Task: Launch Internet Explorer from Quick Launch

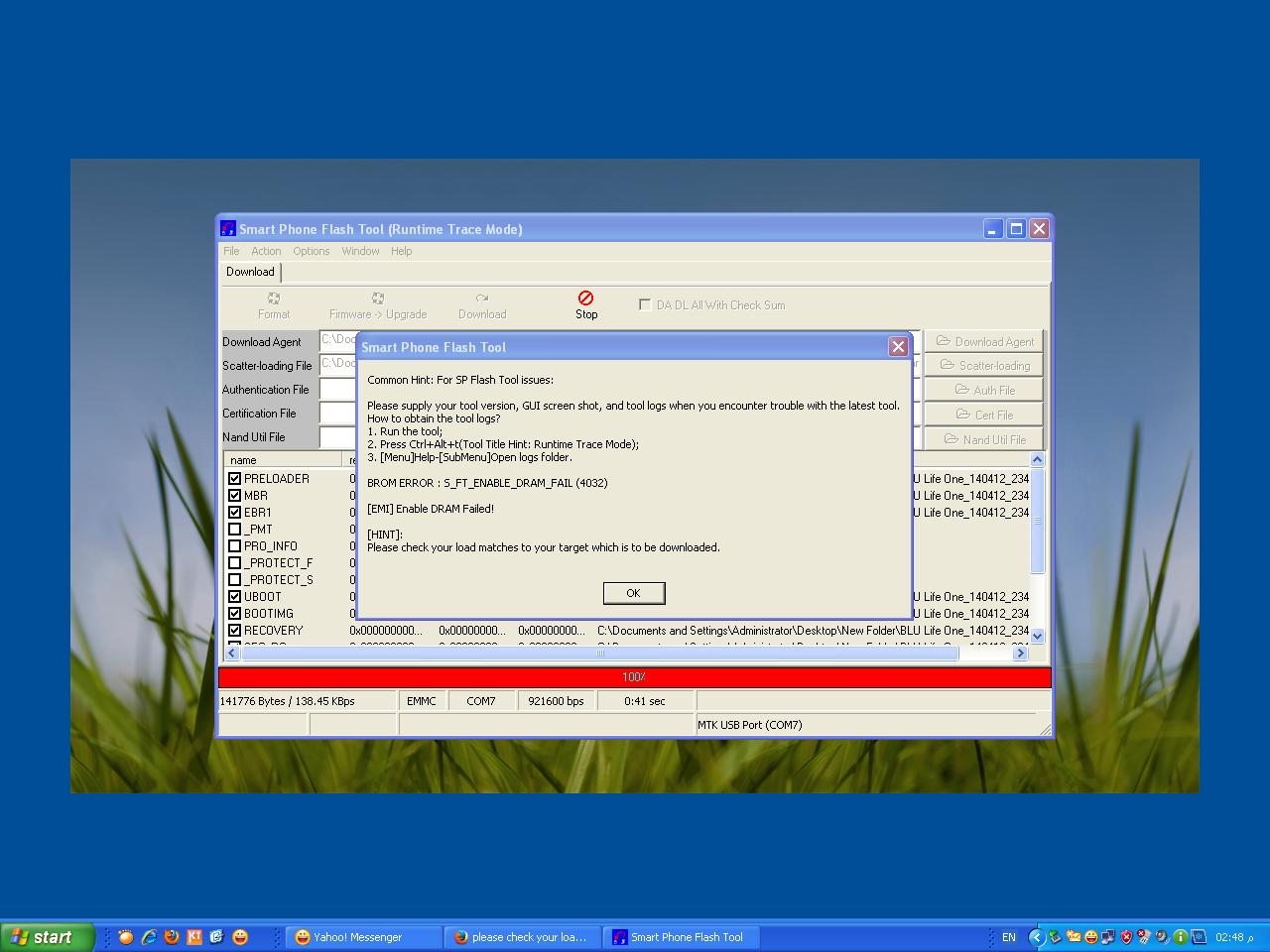Action: tap(149, 937)
